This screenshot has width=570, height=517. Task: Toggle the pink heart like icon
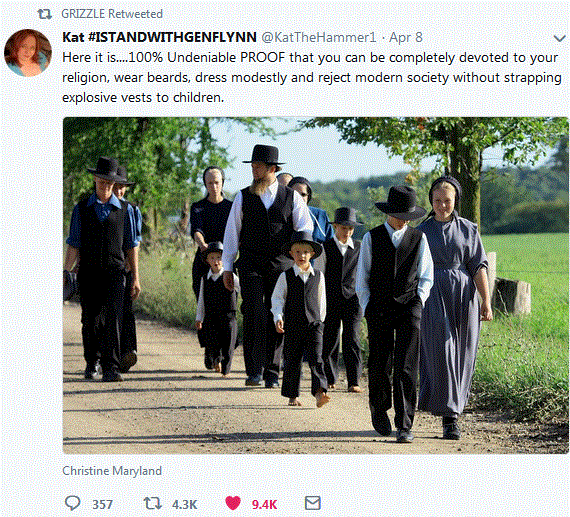click(x=233, y=503)
